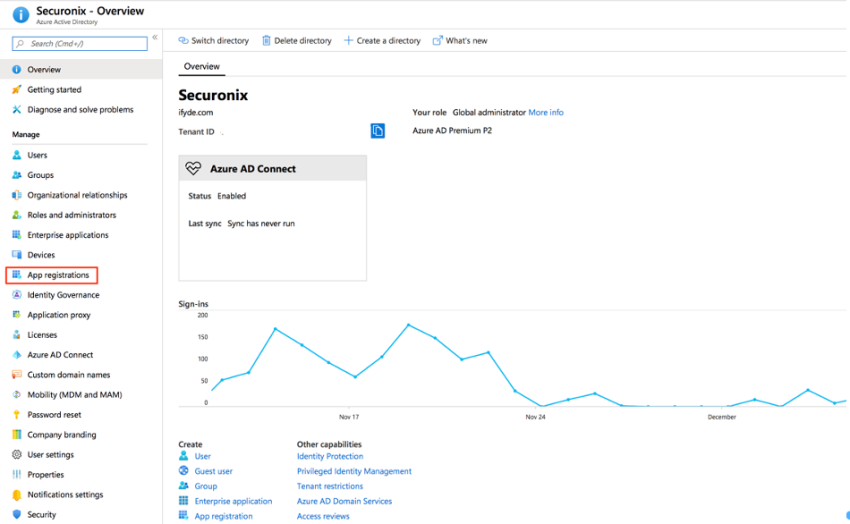Click the copy Tenant ID icon

[x=377, y=131]
